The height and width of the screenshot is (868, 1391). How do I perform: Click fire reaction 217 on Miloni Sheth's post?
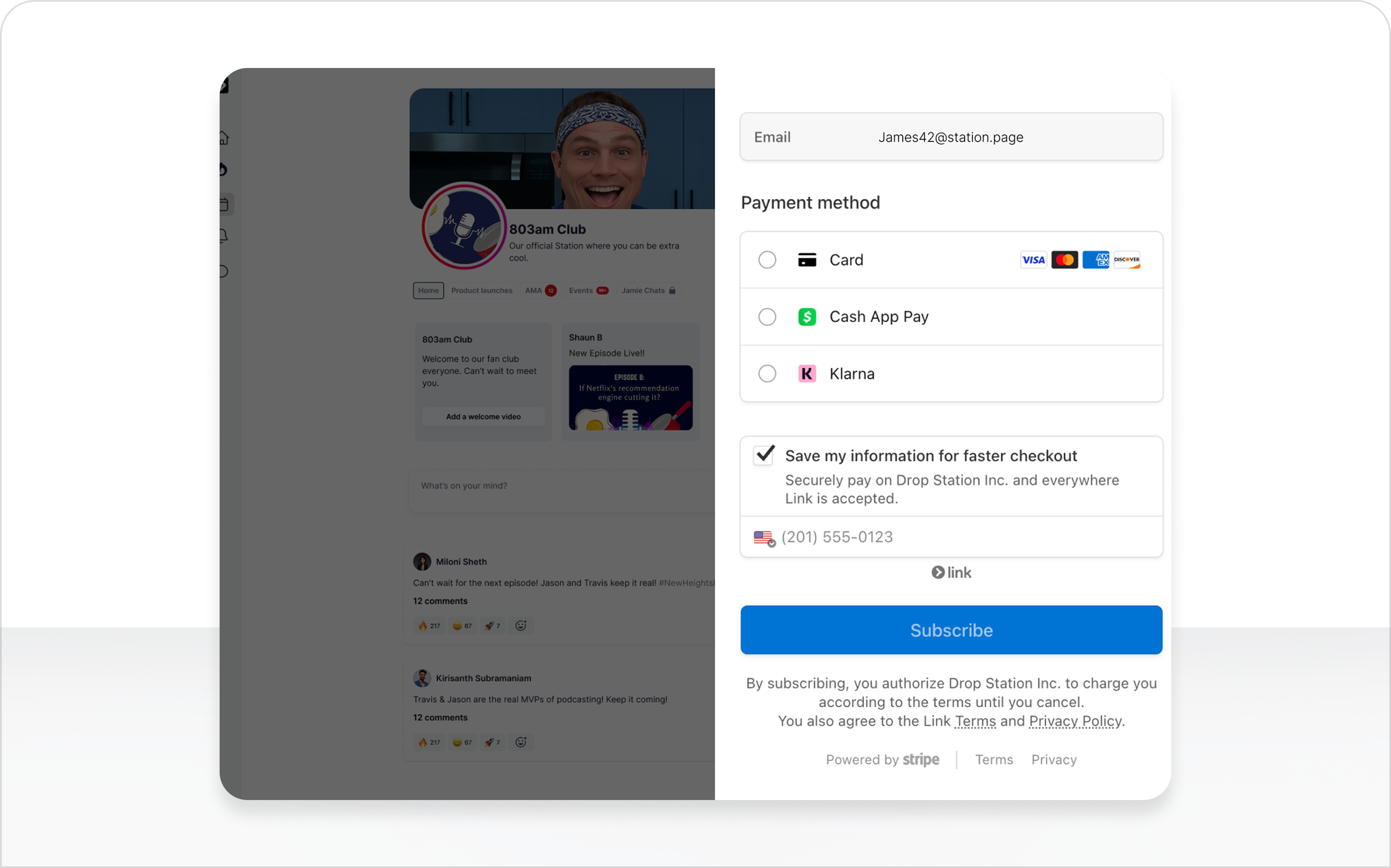coord(429,626)
